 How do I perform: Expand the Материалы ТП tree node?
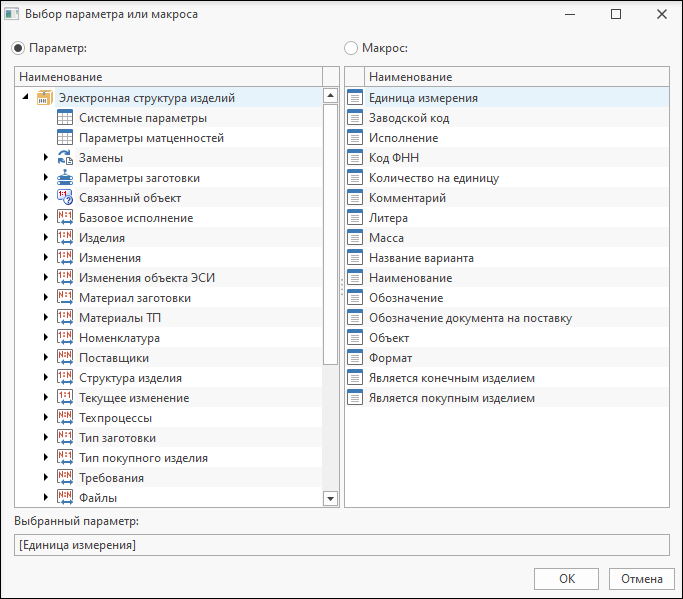(x=46, y=318)
